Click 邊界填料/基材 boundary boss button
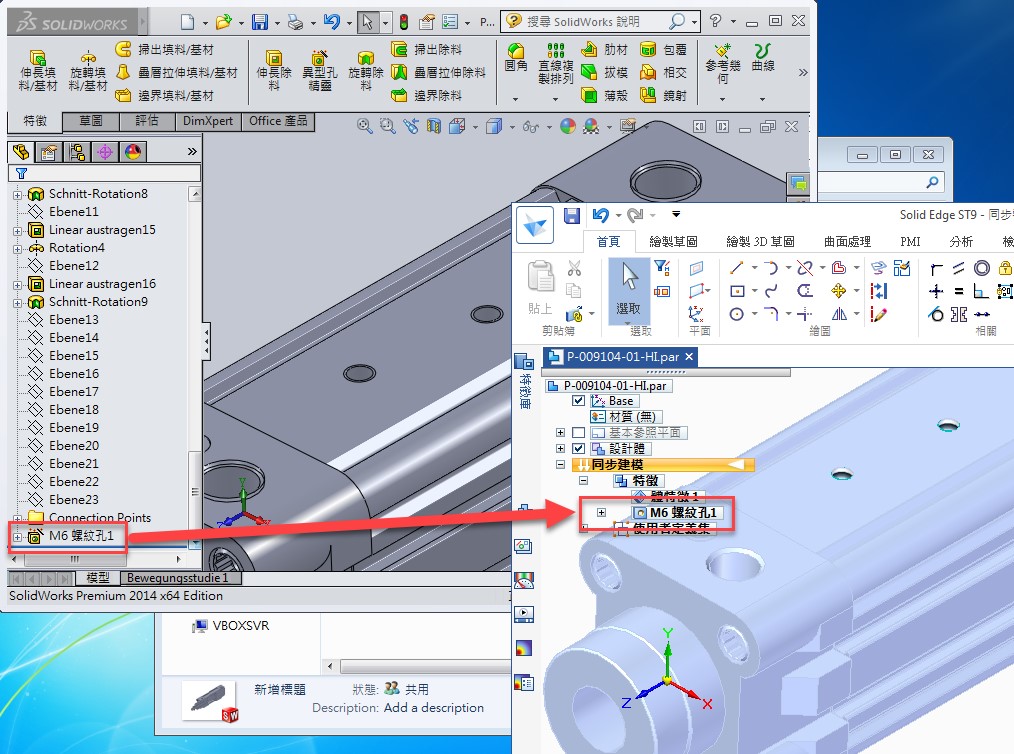1014x754 pixels. [164, 96]
